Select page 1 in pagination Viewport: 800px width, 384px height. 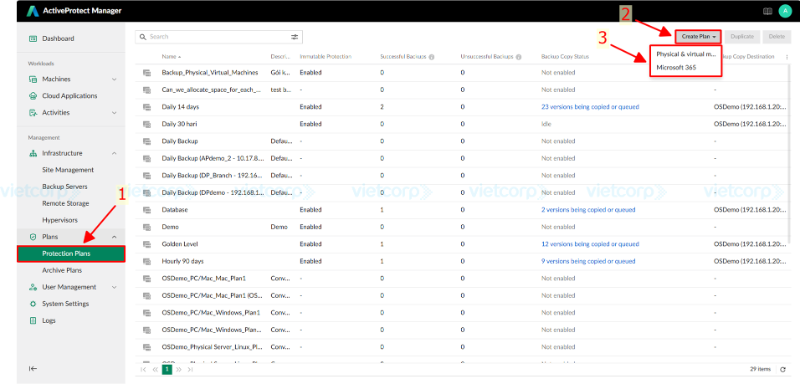pyautogui.click(x=167, y=369)
